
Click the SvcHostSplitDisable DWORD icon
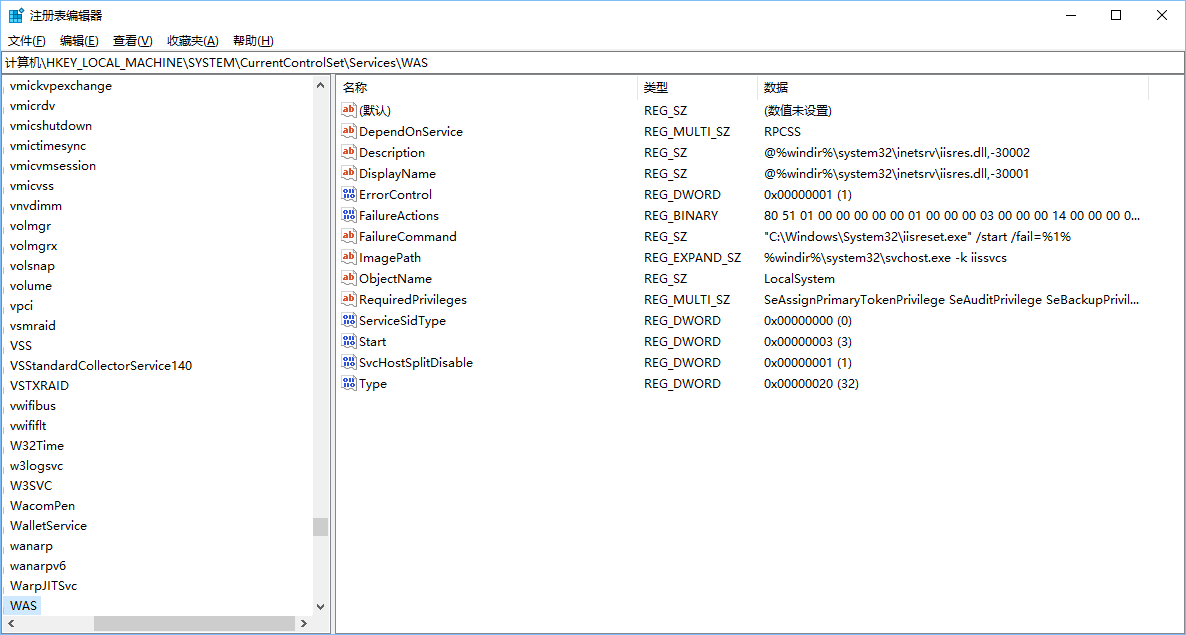tap(349, 363)
